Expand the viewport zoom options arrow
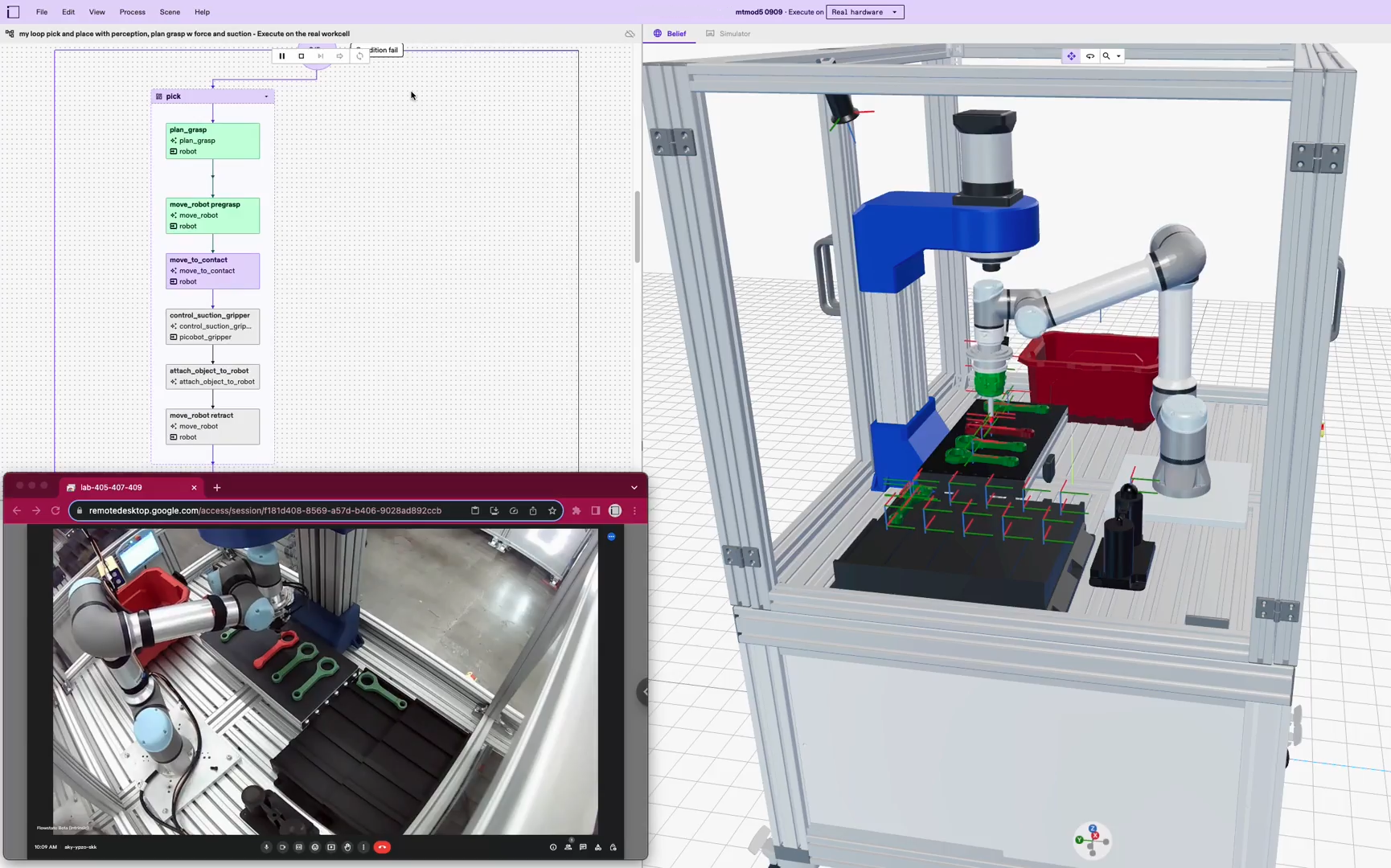Screen dimensions: 1391x868 coord(1118,56)
